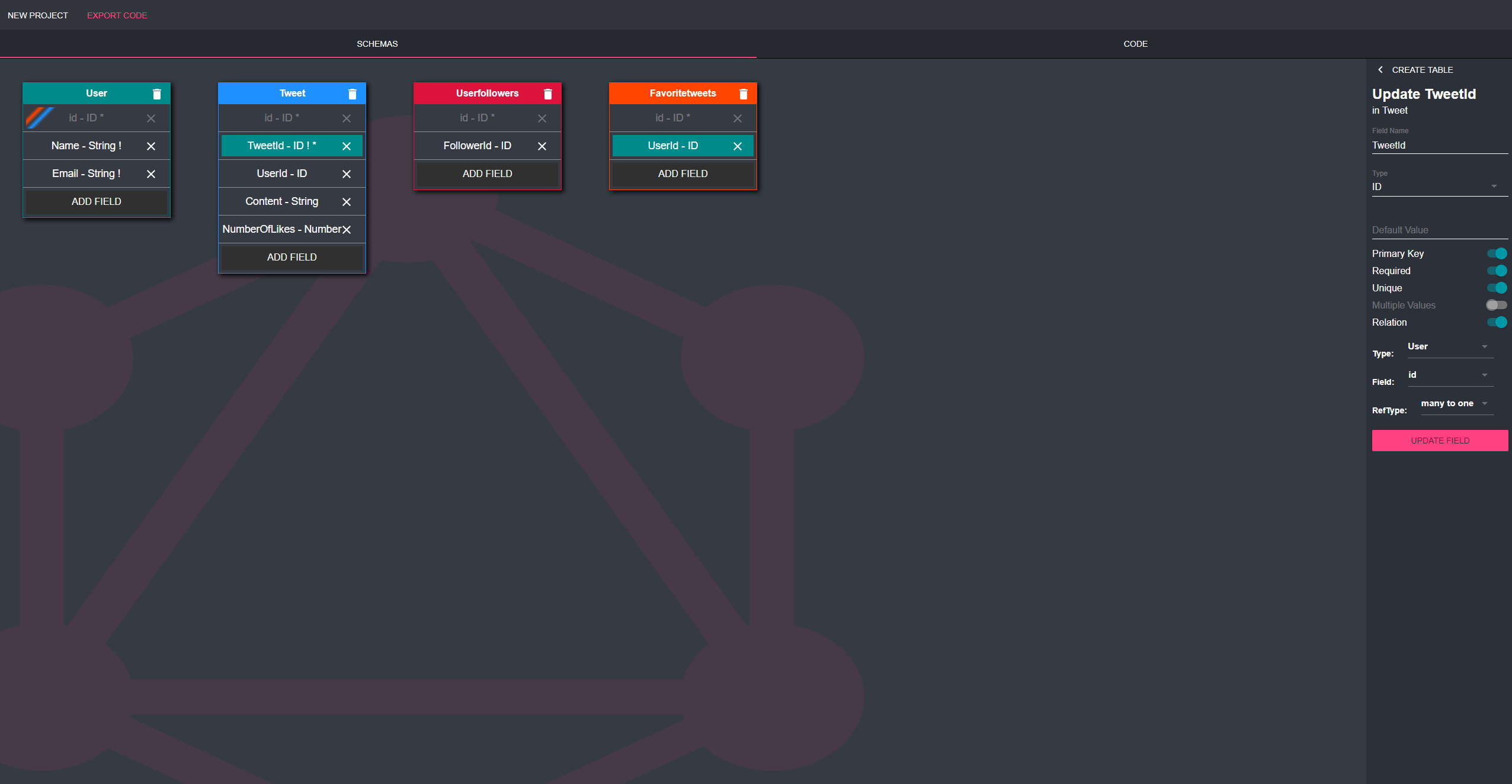Viewport: 1512px width, 784px height.
Task: Open the NEW PROJECT menu item
Action: pyautogui.click(x=38, y=15)
